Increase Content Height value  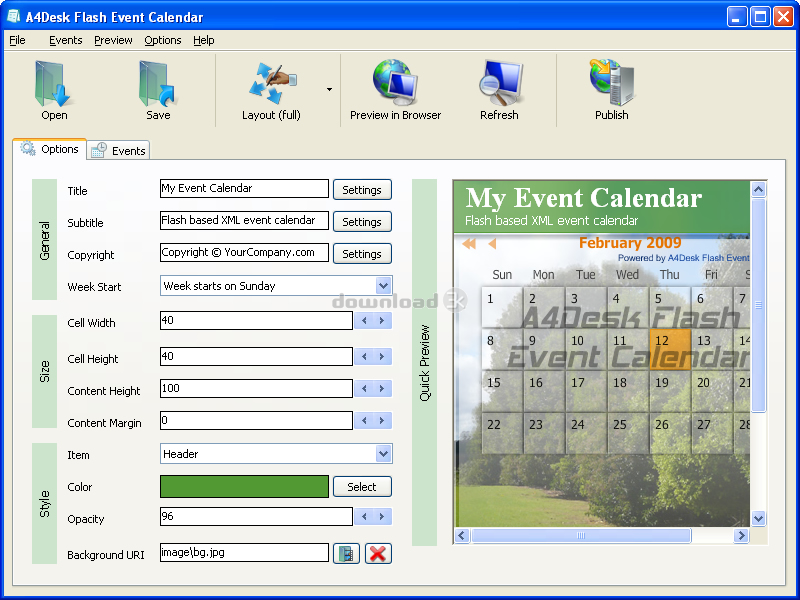pos(382,388)
